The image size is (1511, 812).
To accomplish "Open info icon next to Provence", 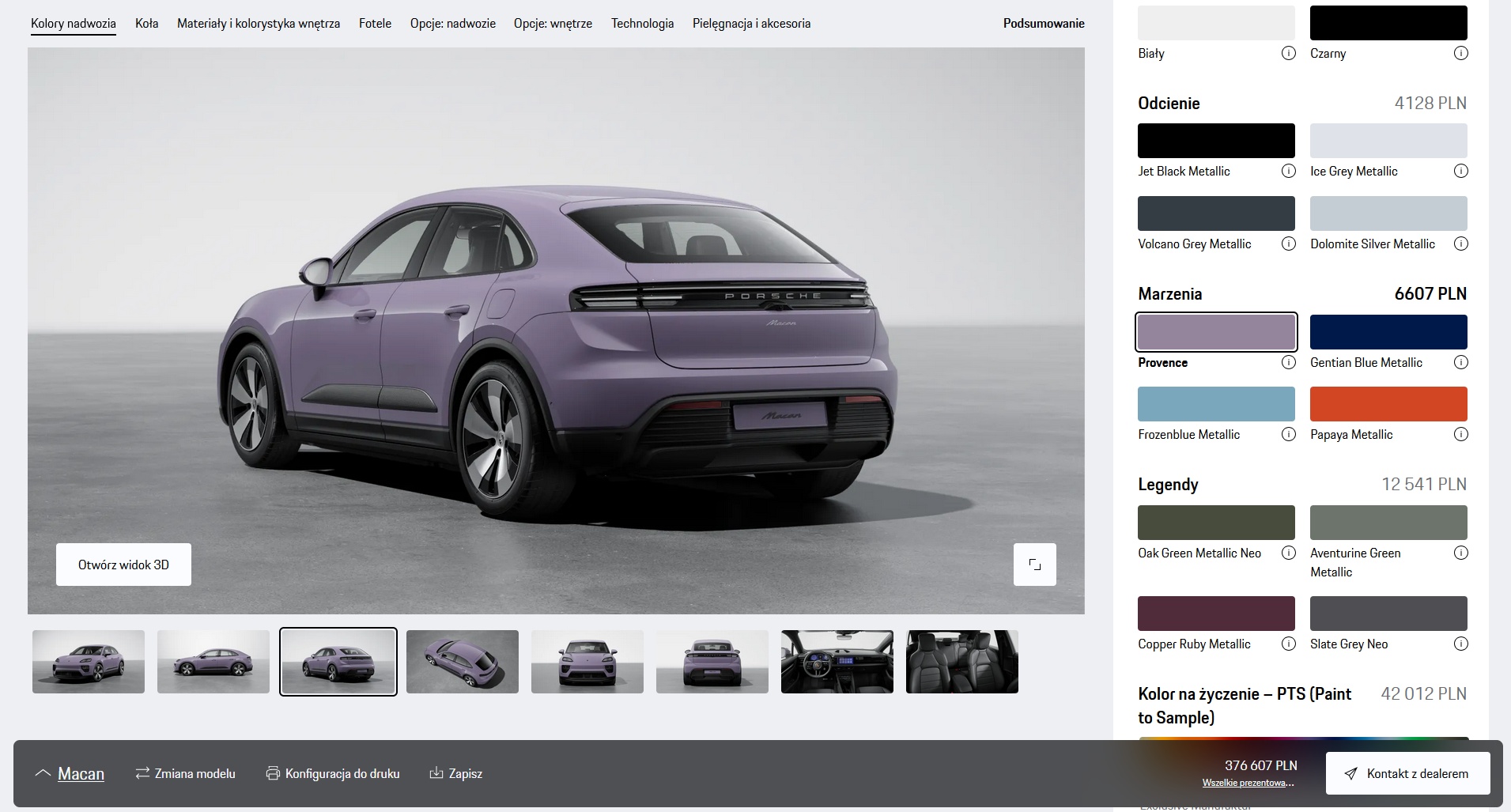I will click(1288, 362).
